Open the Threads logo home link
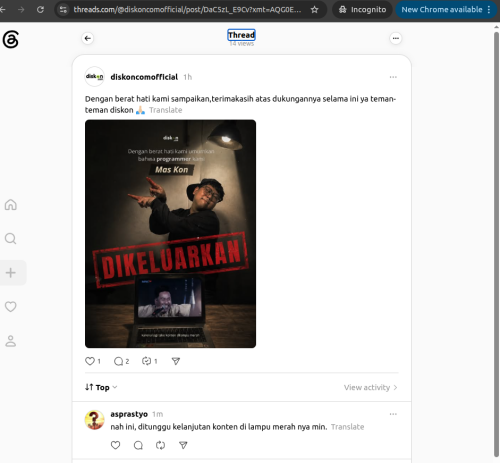Screen dimensions: 500x463 pos(11,39)
